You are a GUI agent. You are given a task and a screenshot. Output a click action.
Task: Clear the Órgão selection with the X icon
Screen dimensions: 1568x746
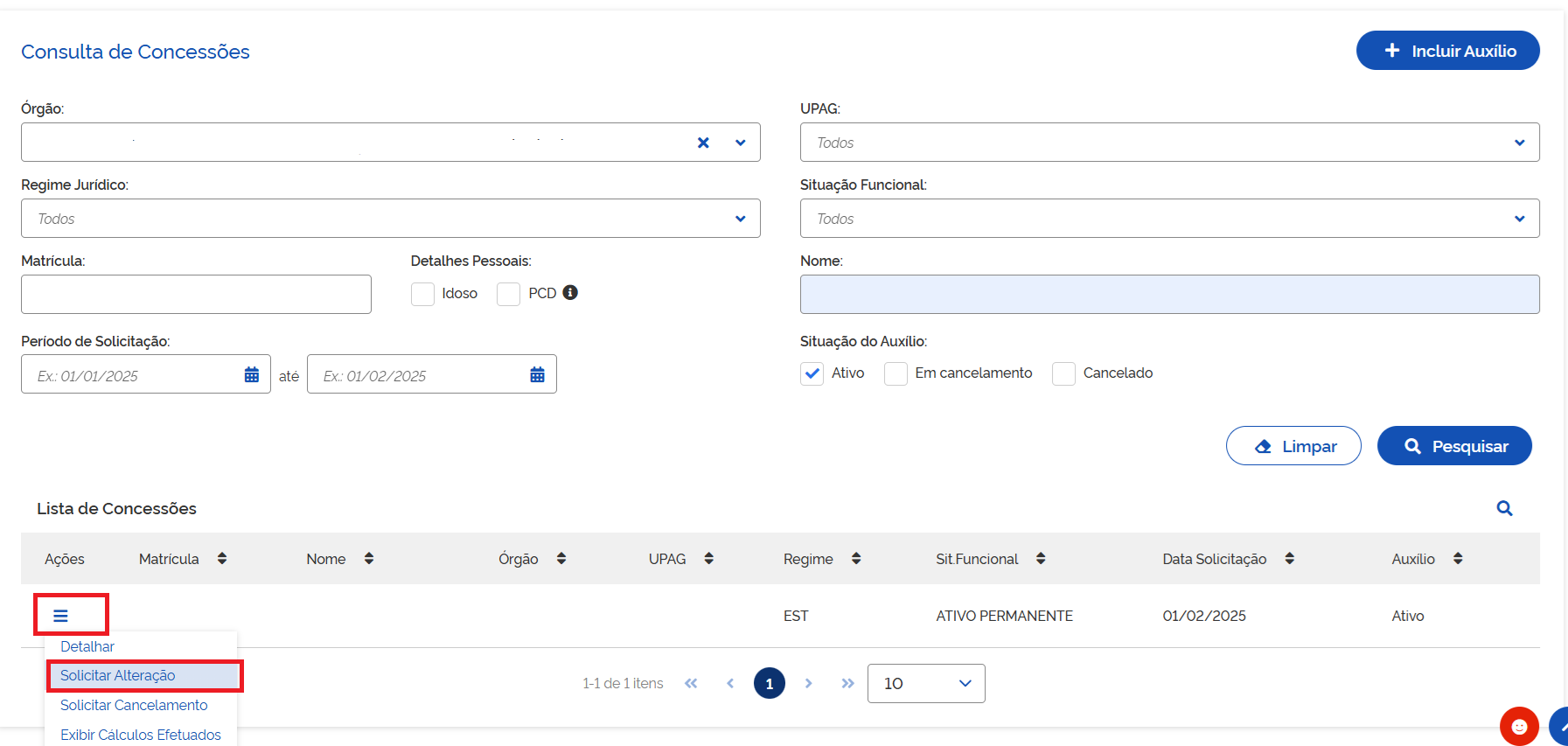click(703, 143)
